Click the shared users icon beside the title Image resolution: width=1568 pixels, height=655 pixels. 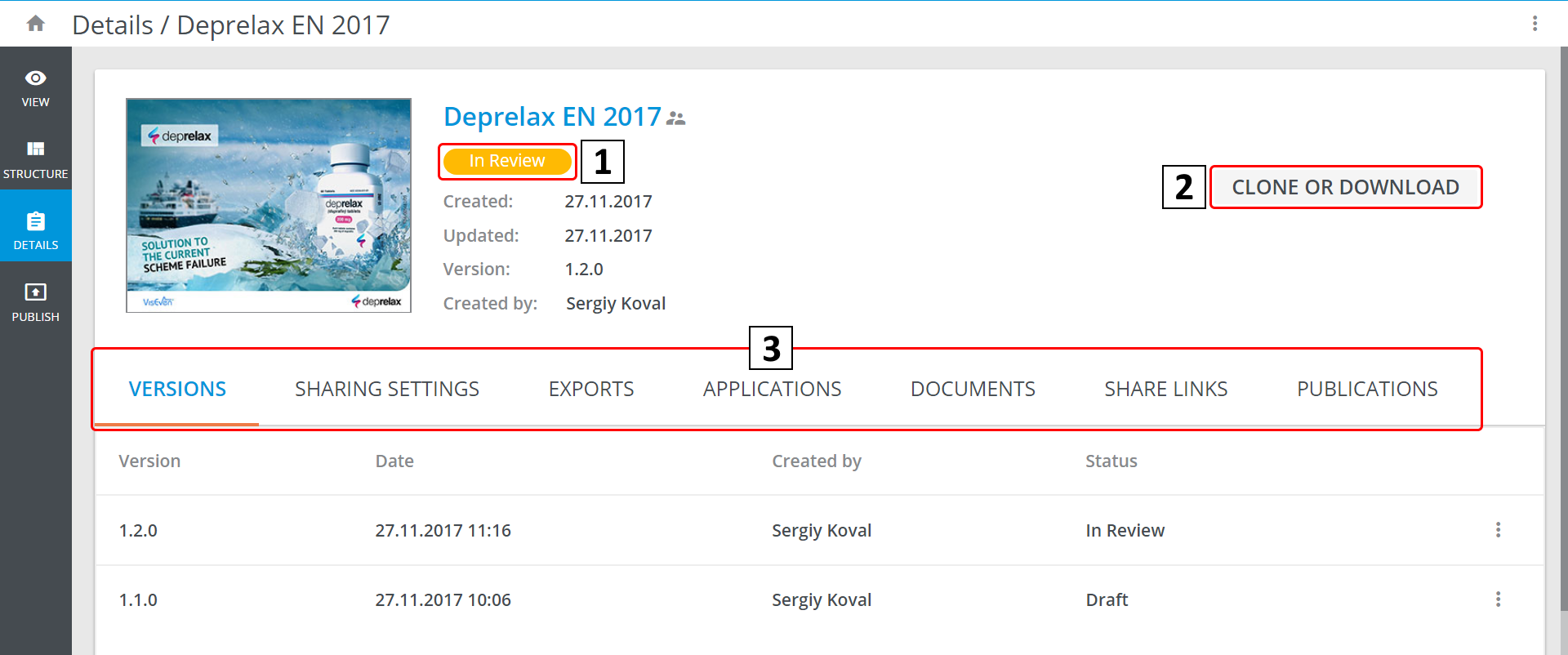tap(675, 118)
